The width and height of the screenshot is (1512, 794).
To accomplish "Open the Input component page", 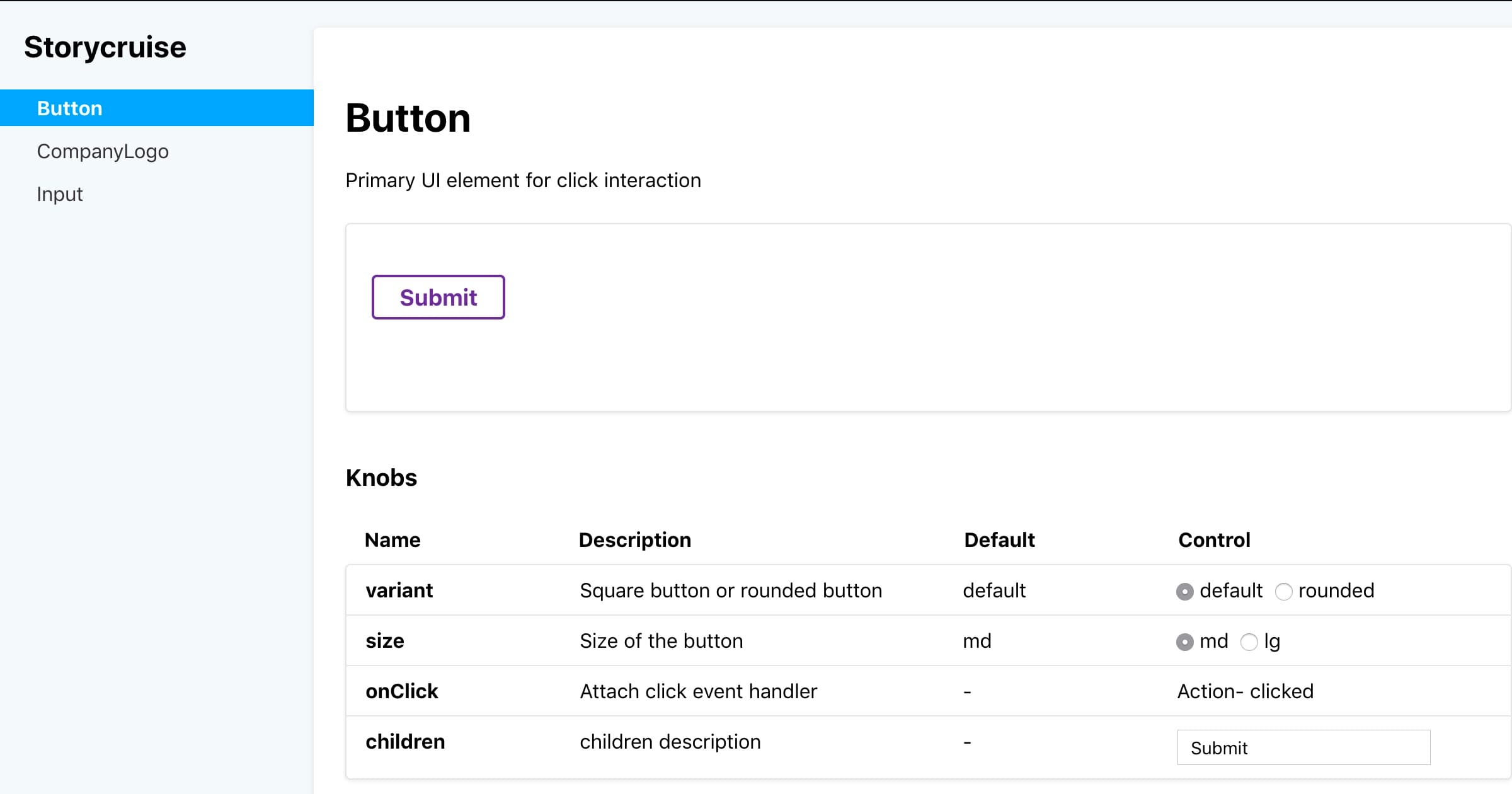I will coord(60,194).
